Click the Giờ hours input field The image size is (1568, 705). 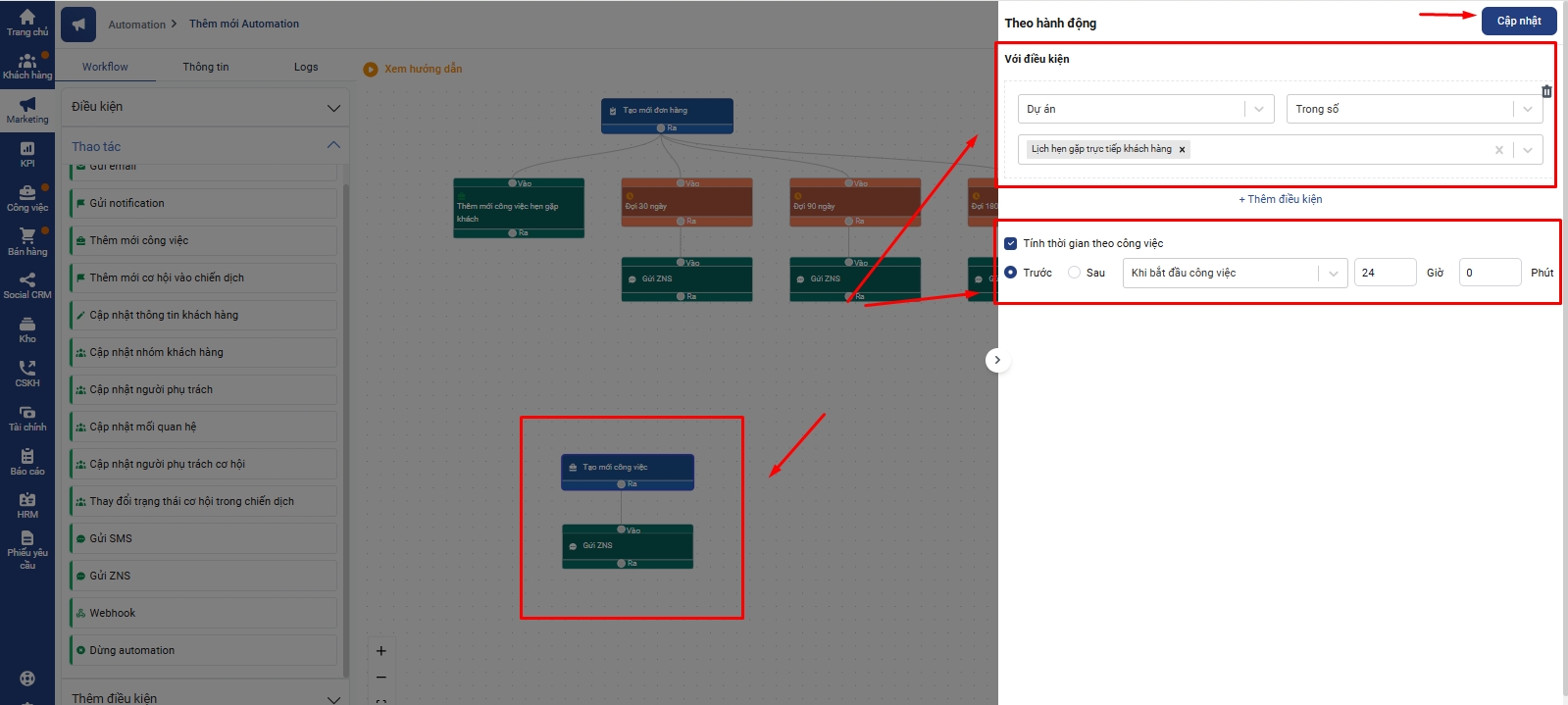pos(1384,273)
